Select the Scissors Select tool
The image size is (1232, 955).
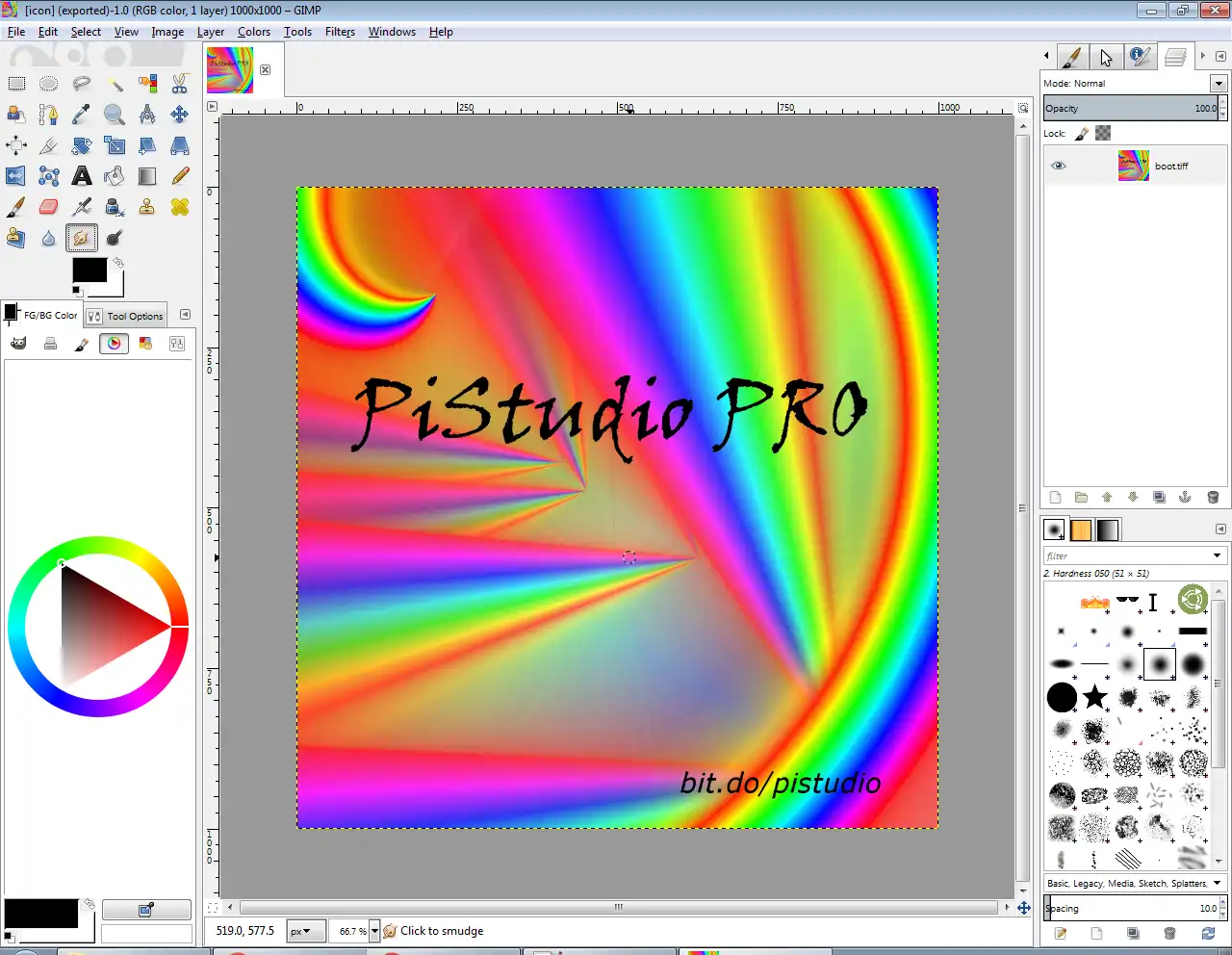point(180,84)
